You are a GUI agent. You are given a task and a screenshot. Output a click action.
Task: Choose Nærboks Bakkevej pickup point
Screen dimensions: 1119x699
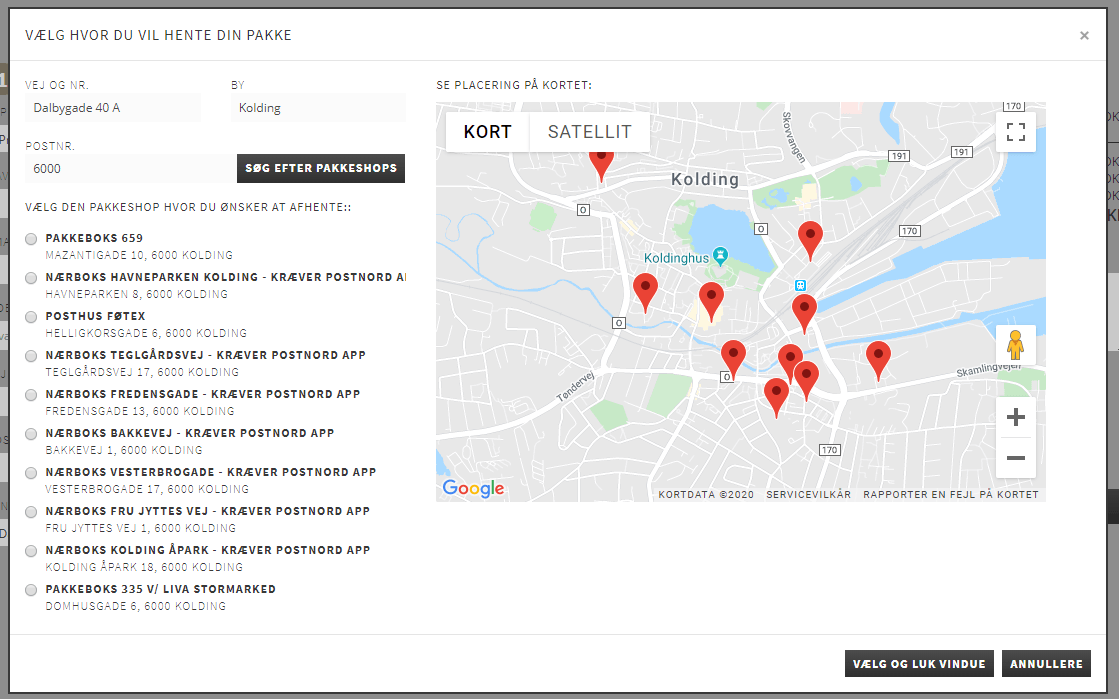31,434
